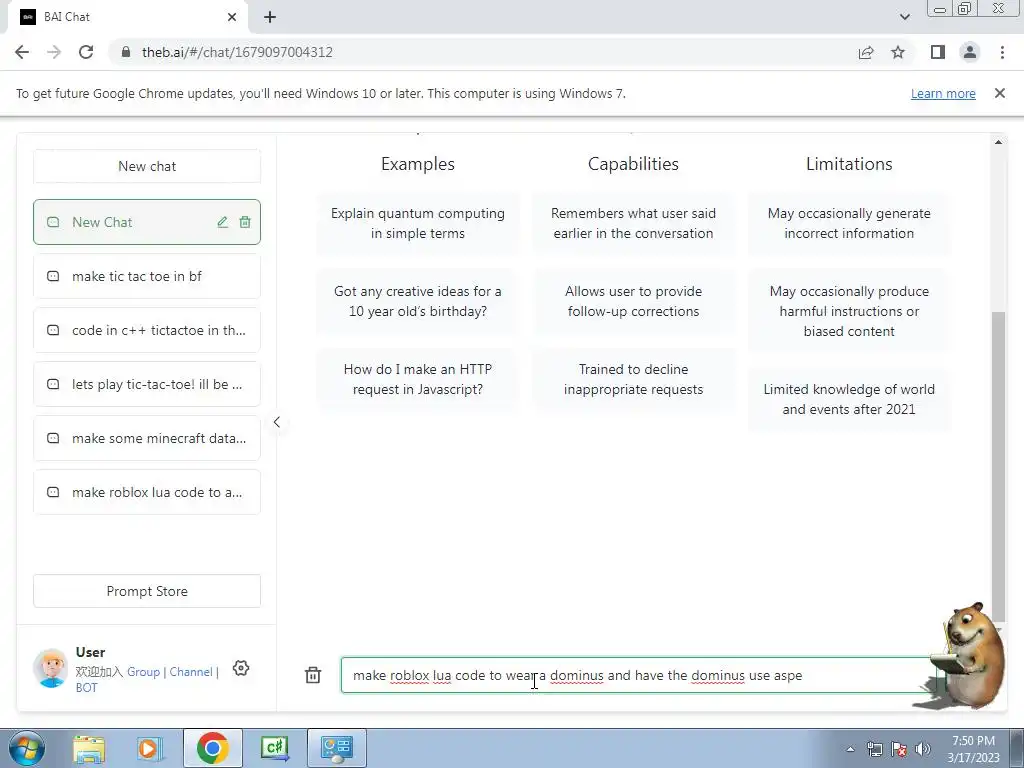This screenshot has width=1024, height=768.
Task: Click the chat area vertical scrollbar
Action: pyautogui.click(x=999, y=466)
